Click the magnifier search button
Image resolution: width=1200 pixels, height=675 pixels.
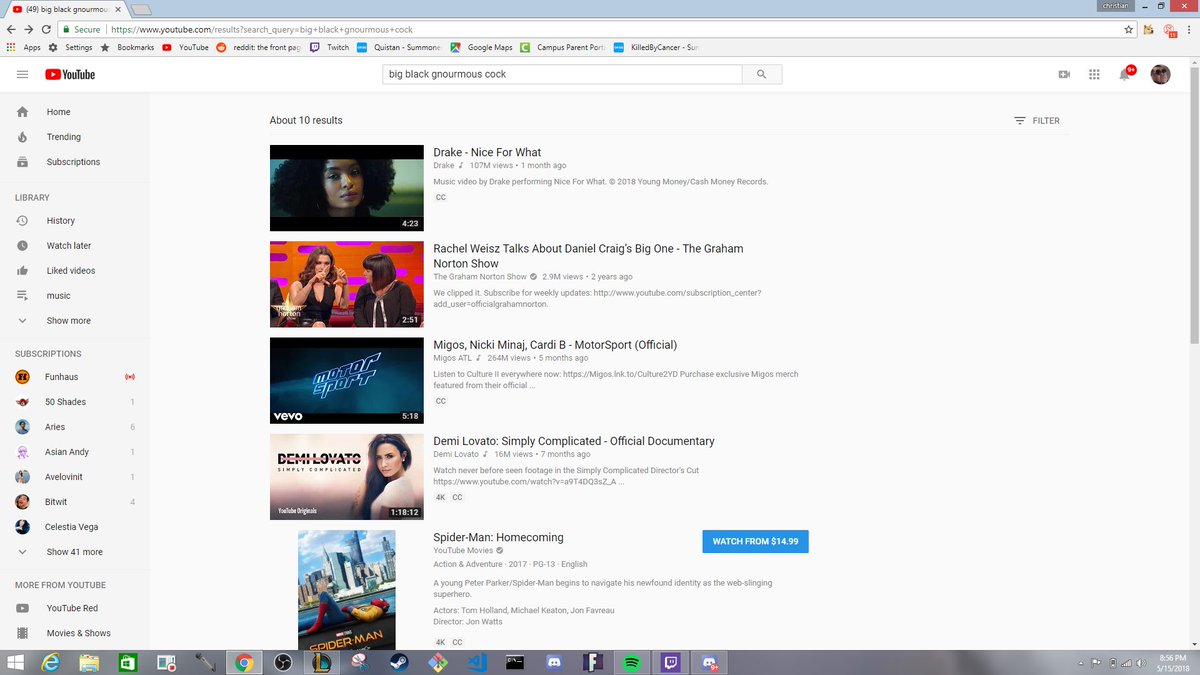coord(762,74)
